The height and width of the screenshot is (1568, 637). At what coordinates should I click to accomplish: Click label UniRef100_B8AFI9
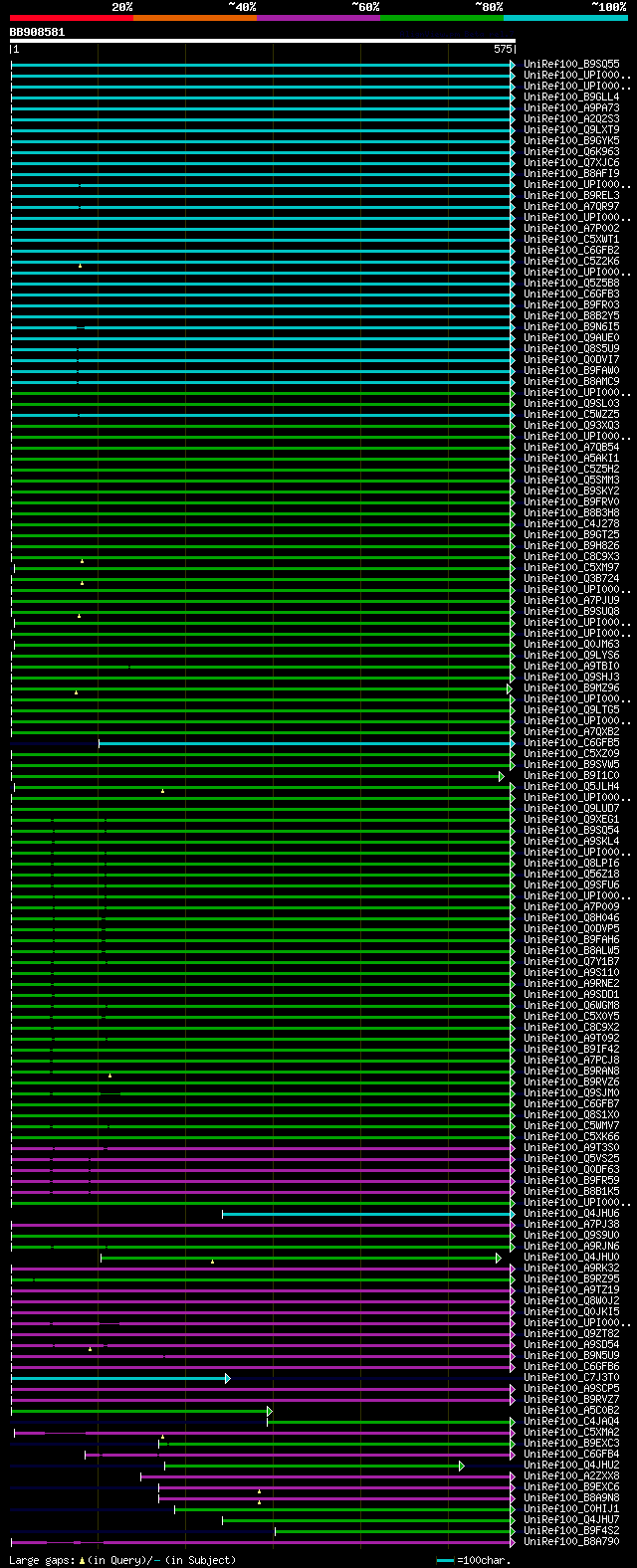click(x=571, y=173)
